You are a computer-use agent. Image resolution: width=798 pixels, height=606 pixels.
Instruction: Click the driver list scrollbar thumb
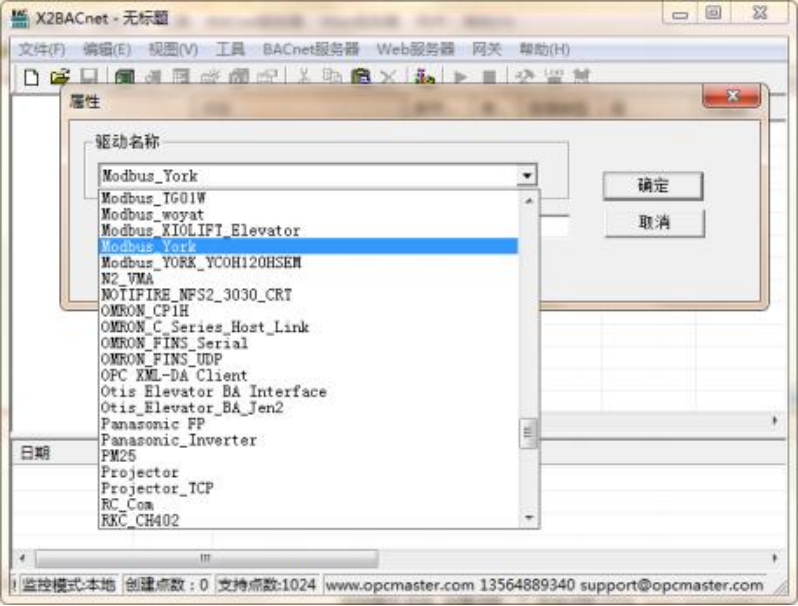[528, 433]
